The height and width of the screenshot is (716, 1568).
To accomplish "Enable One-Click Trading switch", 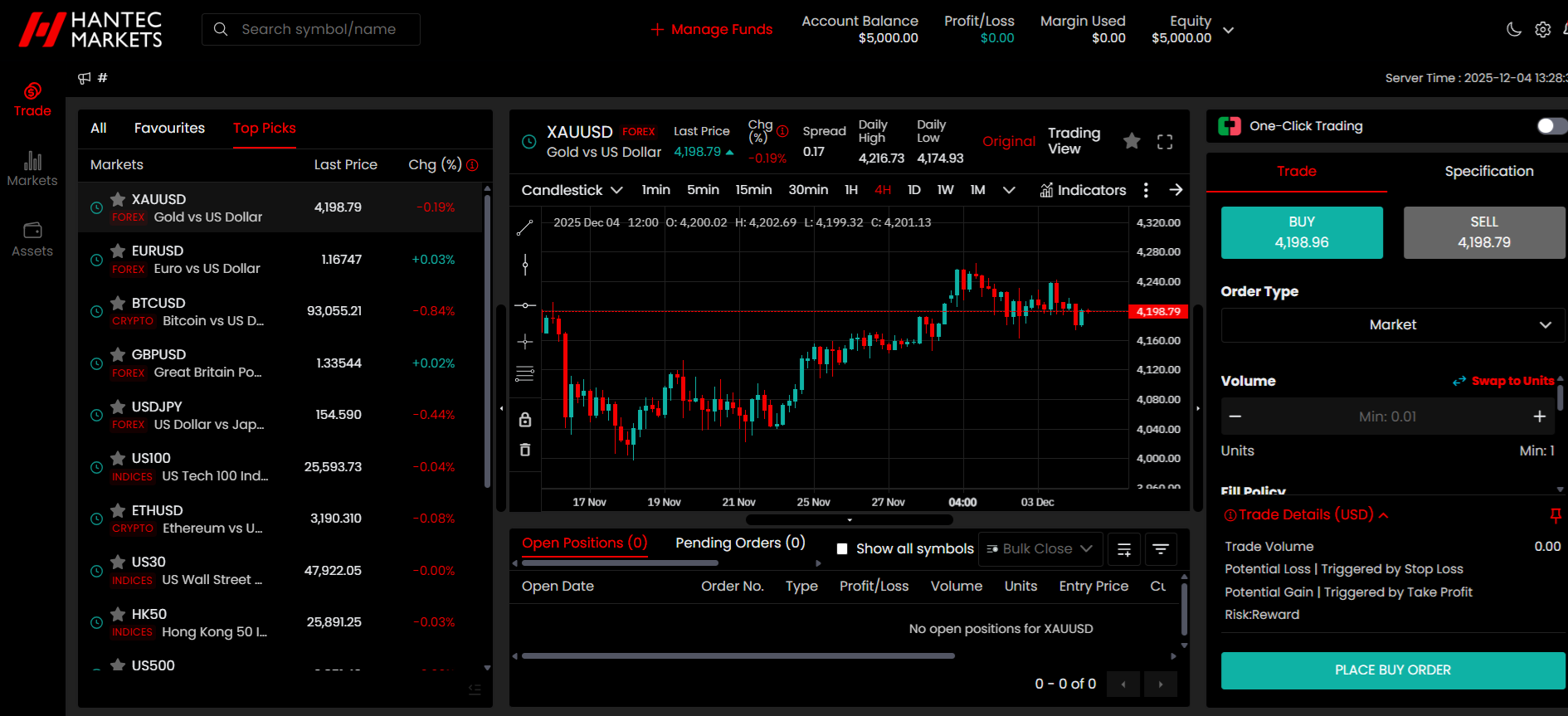I will click(1551, 126).
